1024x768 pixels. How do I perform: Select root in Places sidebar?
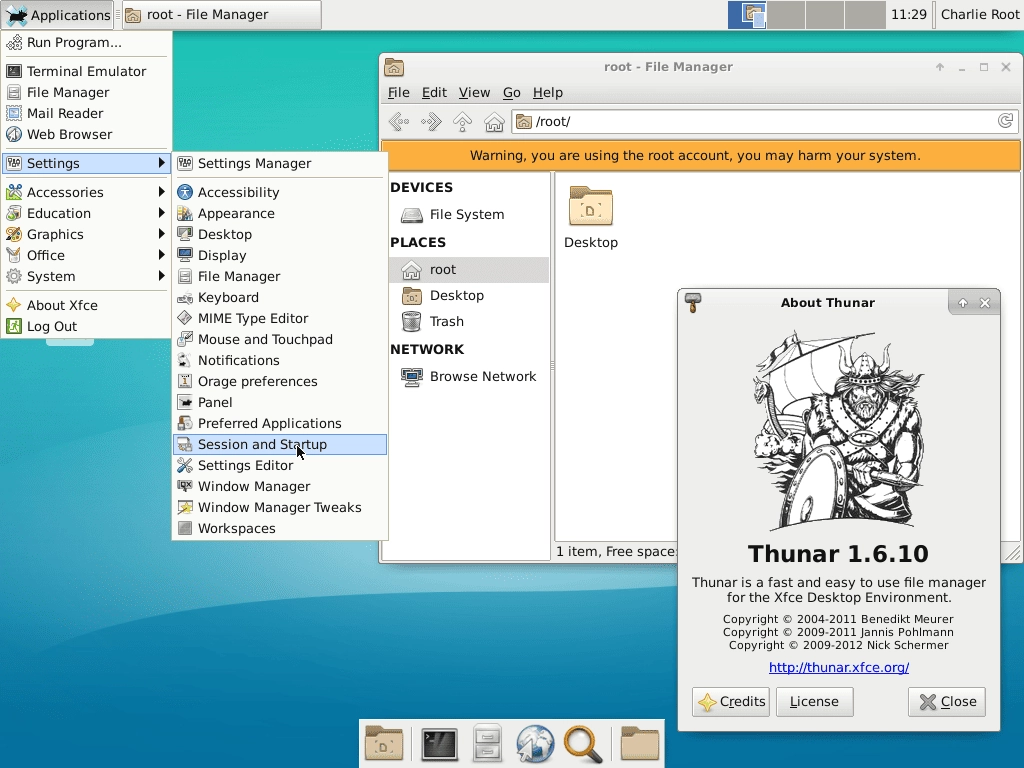(x=468, y=270)
